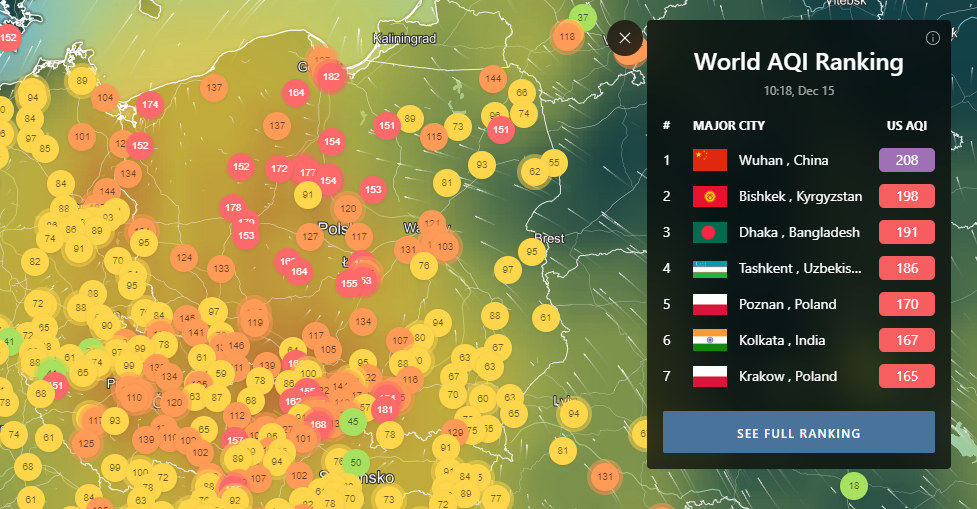Viewport: 977px width, 509px height.
Task: Open the orange 115 station marker
Action: pos(434,136)
